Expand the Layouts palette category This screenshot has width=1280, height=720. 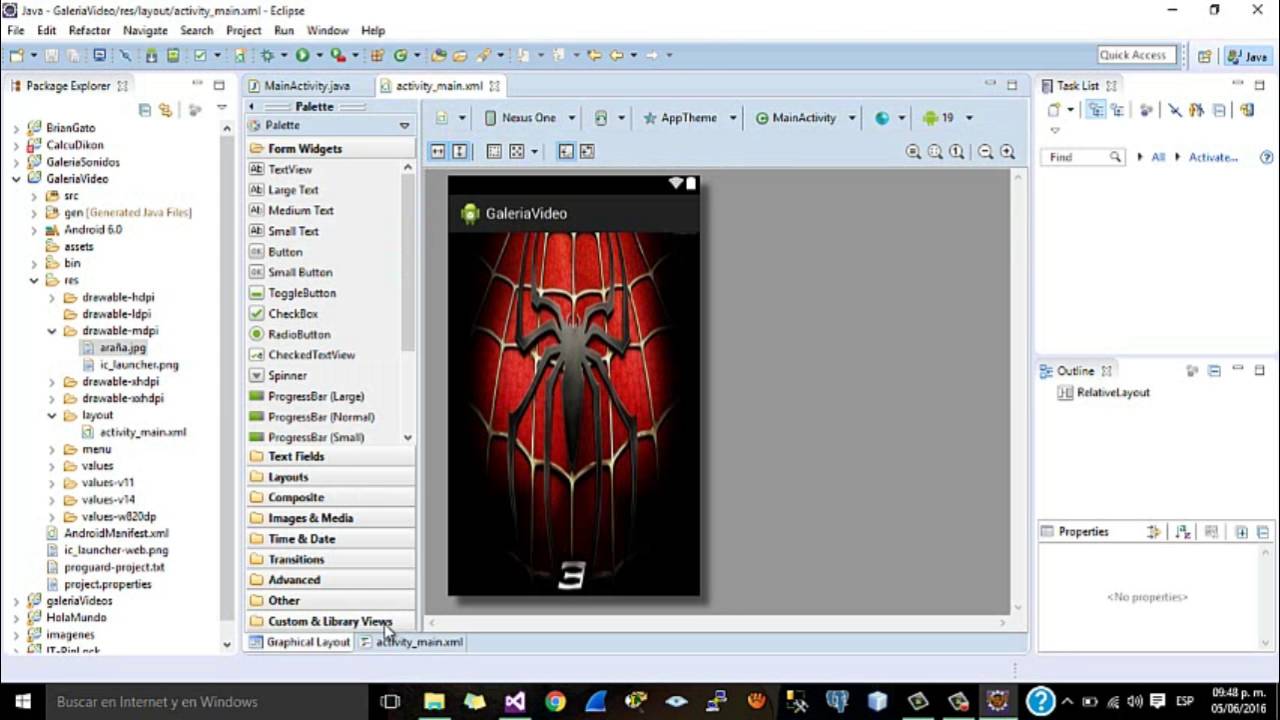[x=330, y=477]
